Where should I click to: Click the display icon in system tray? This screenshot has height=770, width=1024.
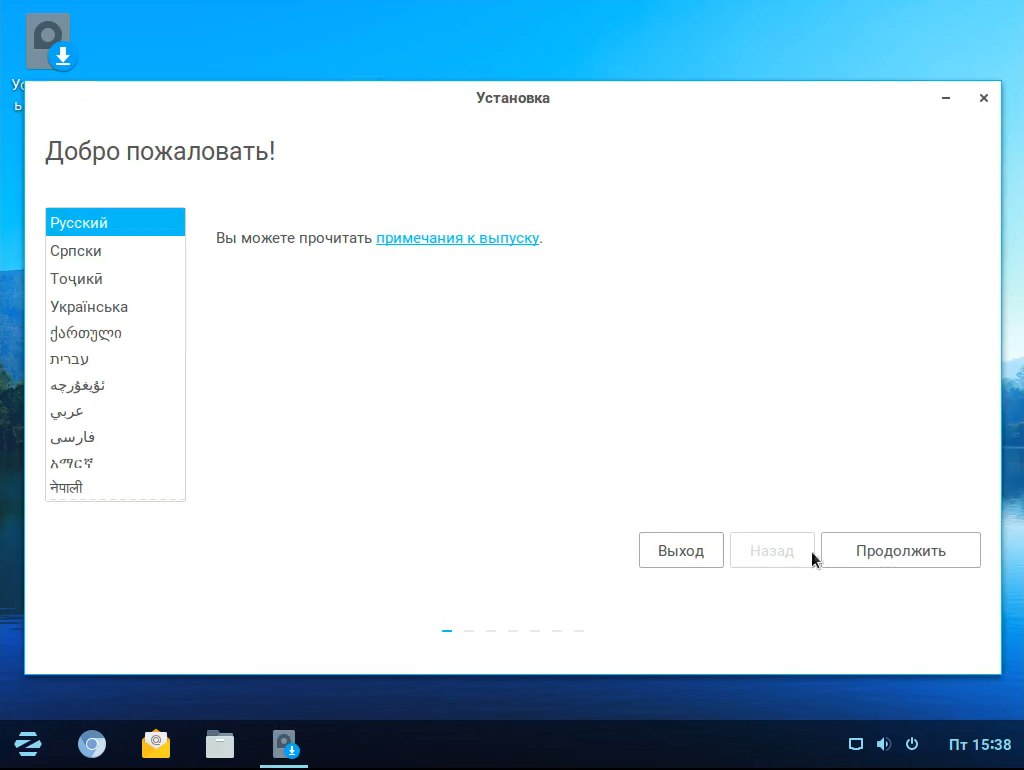855,744
